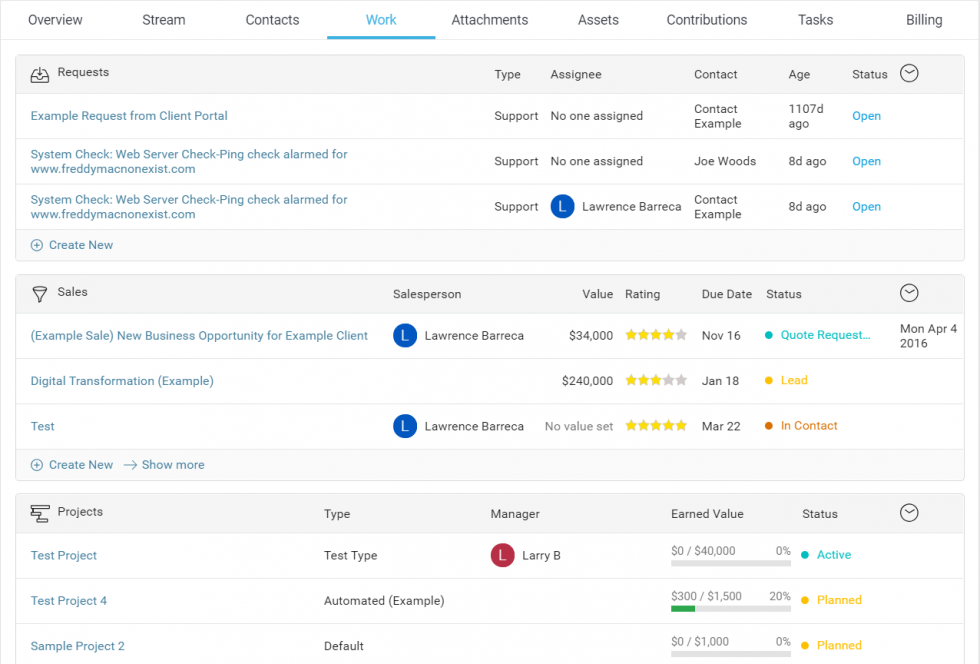
Task: Click the Sales funnel icon
Action: pyautogui.click(x=40, y=294)
